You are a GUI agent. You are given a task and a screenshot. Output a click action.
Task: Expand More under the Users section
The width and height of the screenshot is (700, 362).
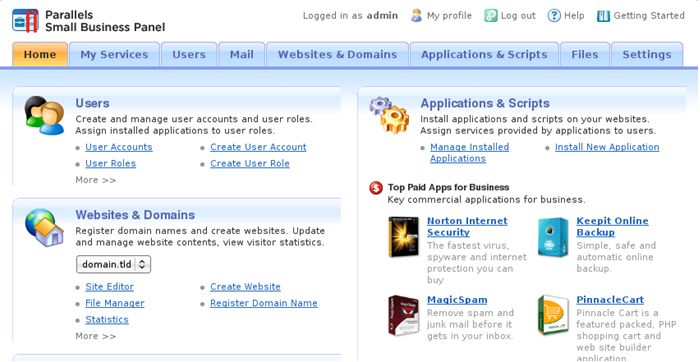click(96, 180)
